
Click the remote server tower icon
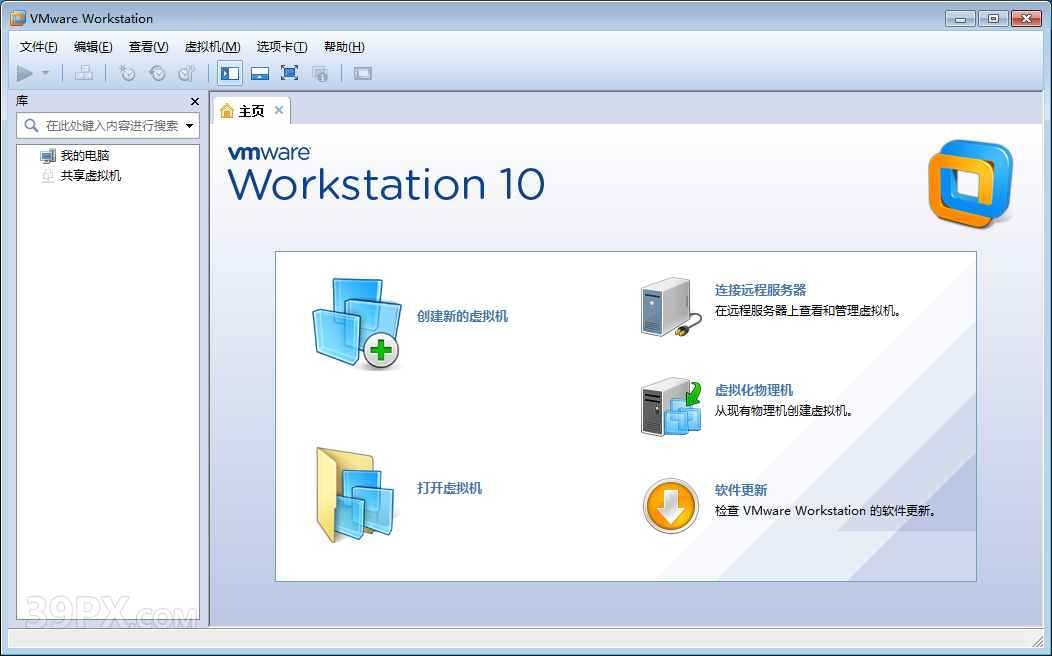[671, 307]
